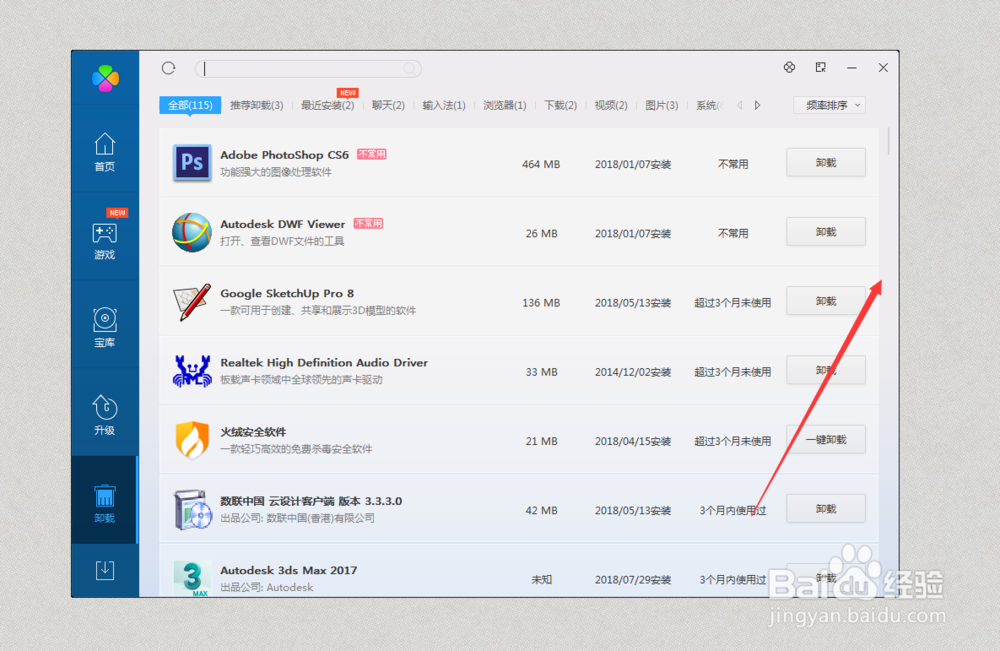1000x651 pixels.
Task: Open the 宝库 software library section
Action: point(105,328)
